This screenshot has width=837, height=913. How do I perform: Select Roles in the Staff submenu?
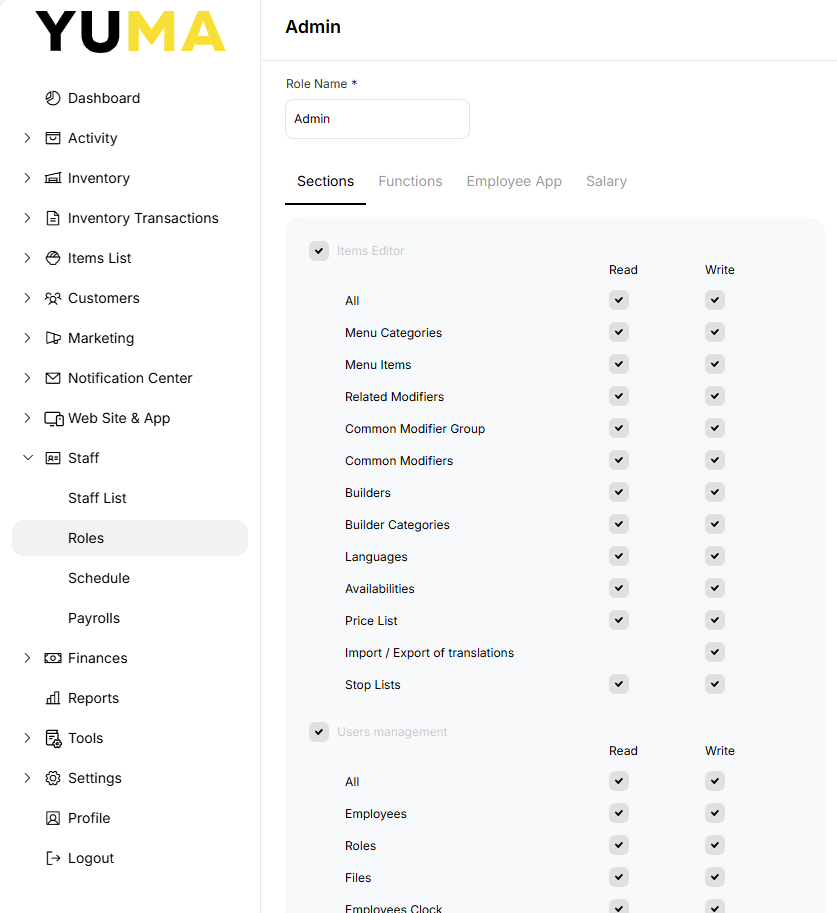click(130, 538)
